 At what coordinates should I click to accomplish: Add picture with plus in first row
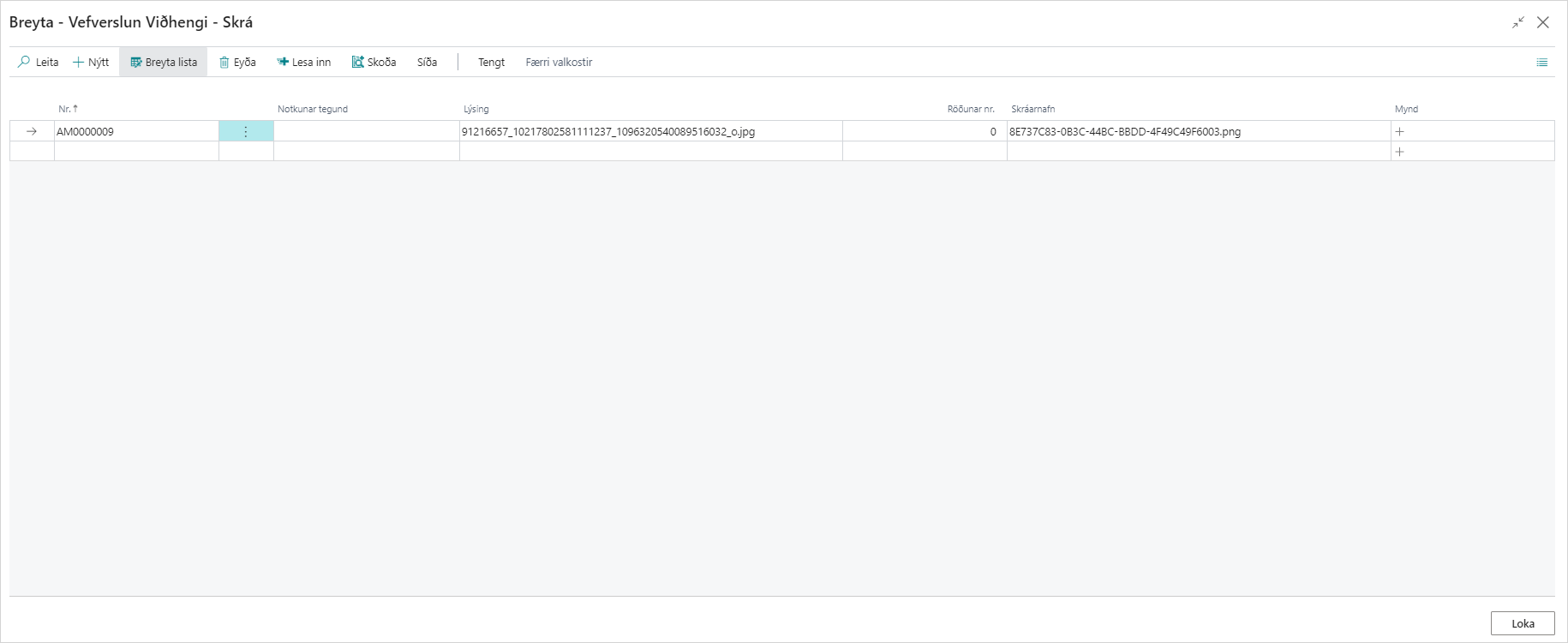[1400, 132]
